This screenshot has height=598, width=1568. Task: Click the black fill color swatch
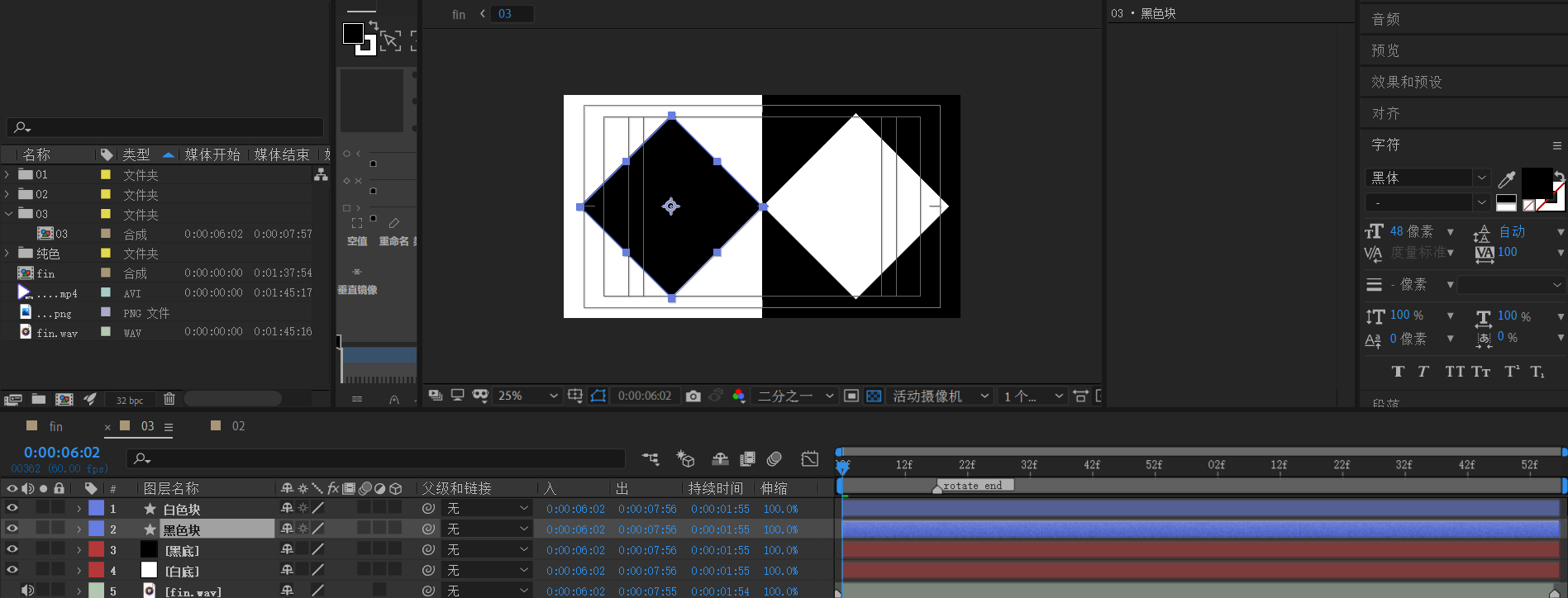pos(1536,182)
